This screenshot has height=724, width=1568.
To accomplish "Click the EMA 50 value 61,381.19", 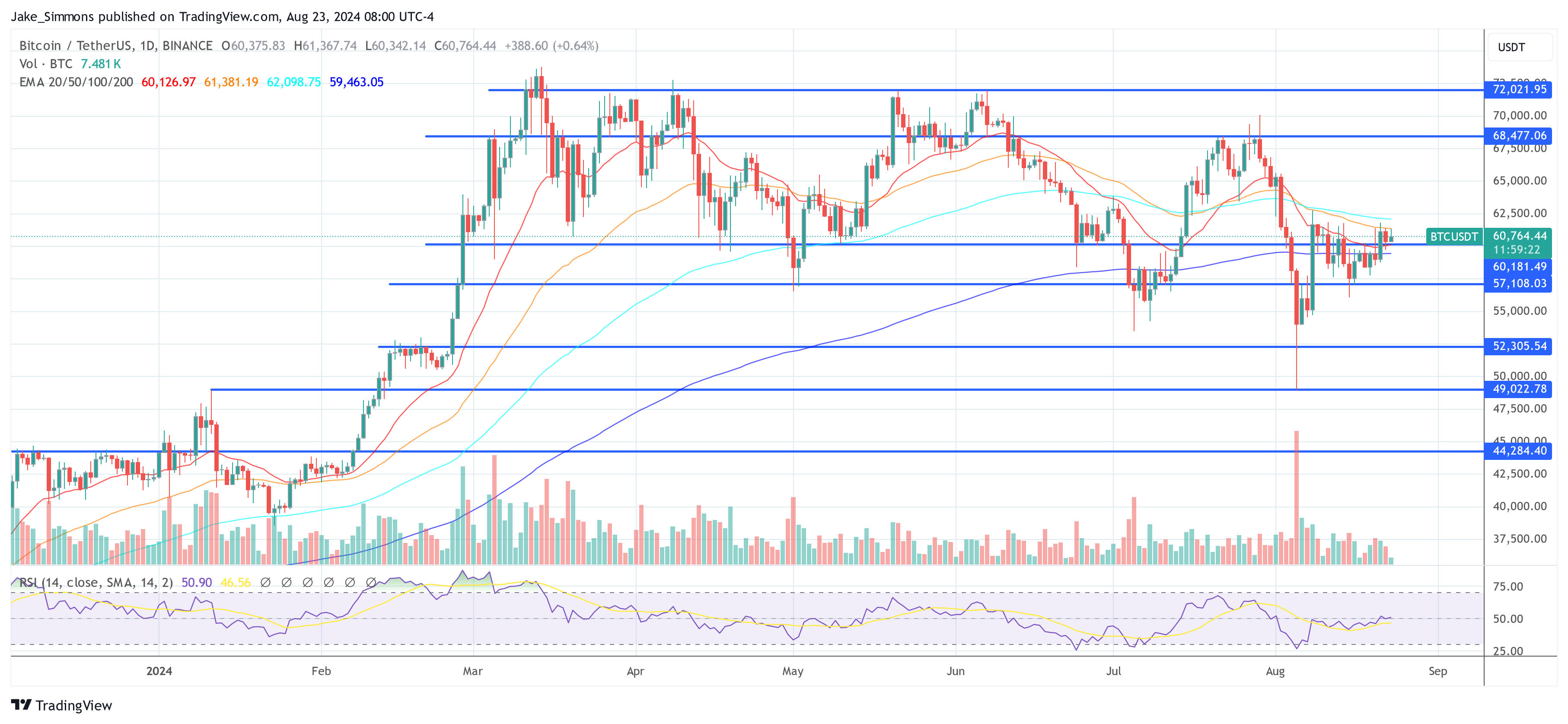I will [x=231, y=82].
